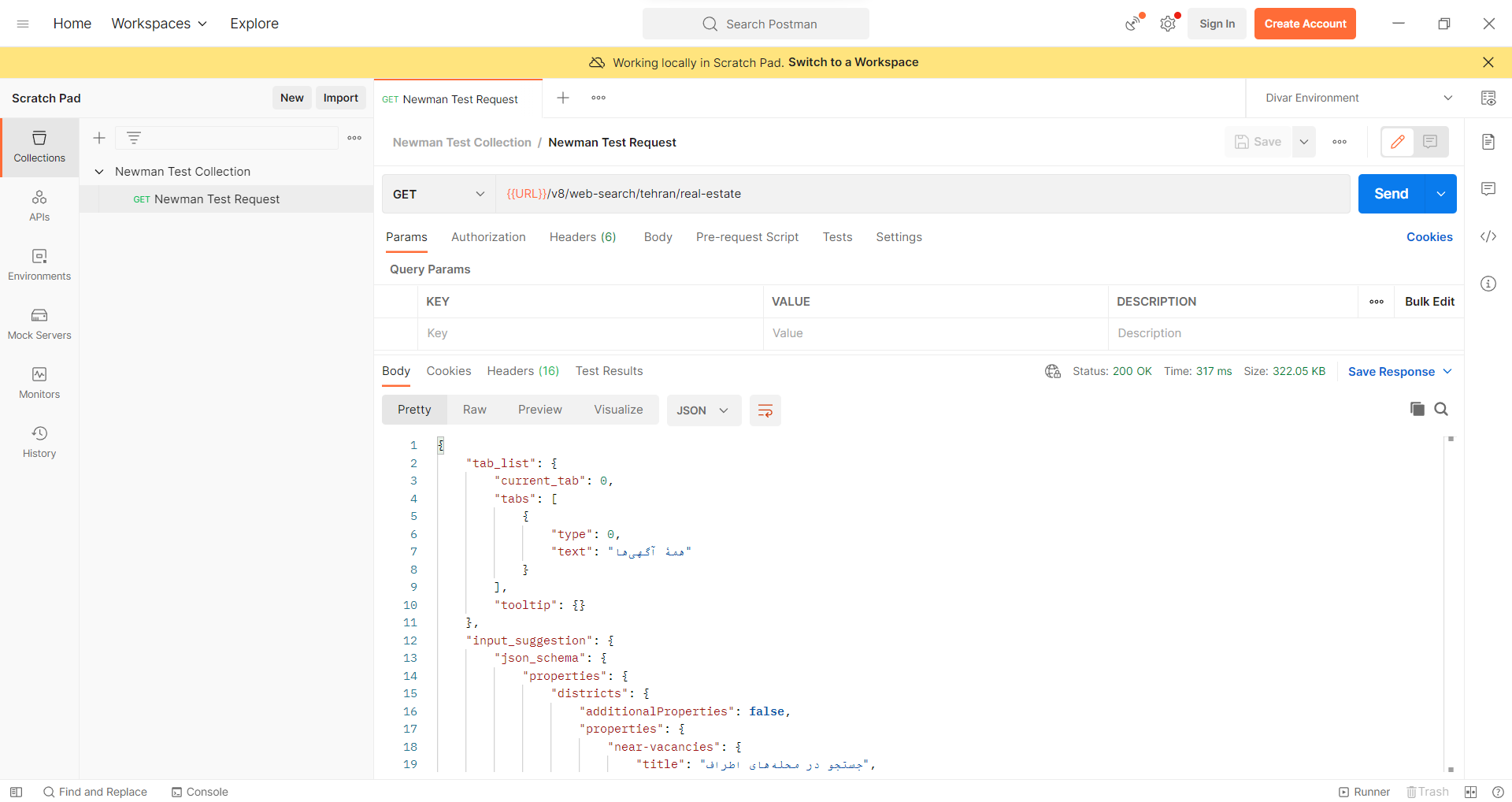
Task: Switch to the request Body tab
Action: coord(658,237)
